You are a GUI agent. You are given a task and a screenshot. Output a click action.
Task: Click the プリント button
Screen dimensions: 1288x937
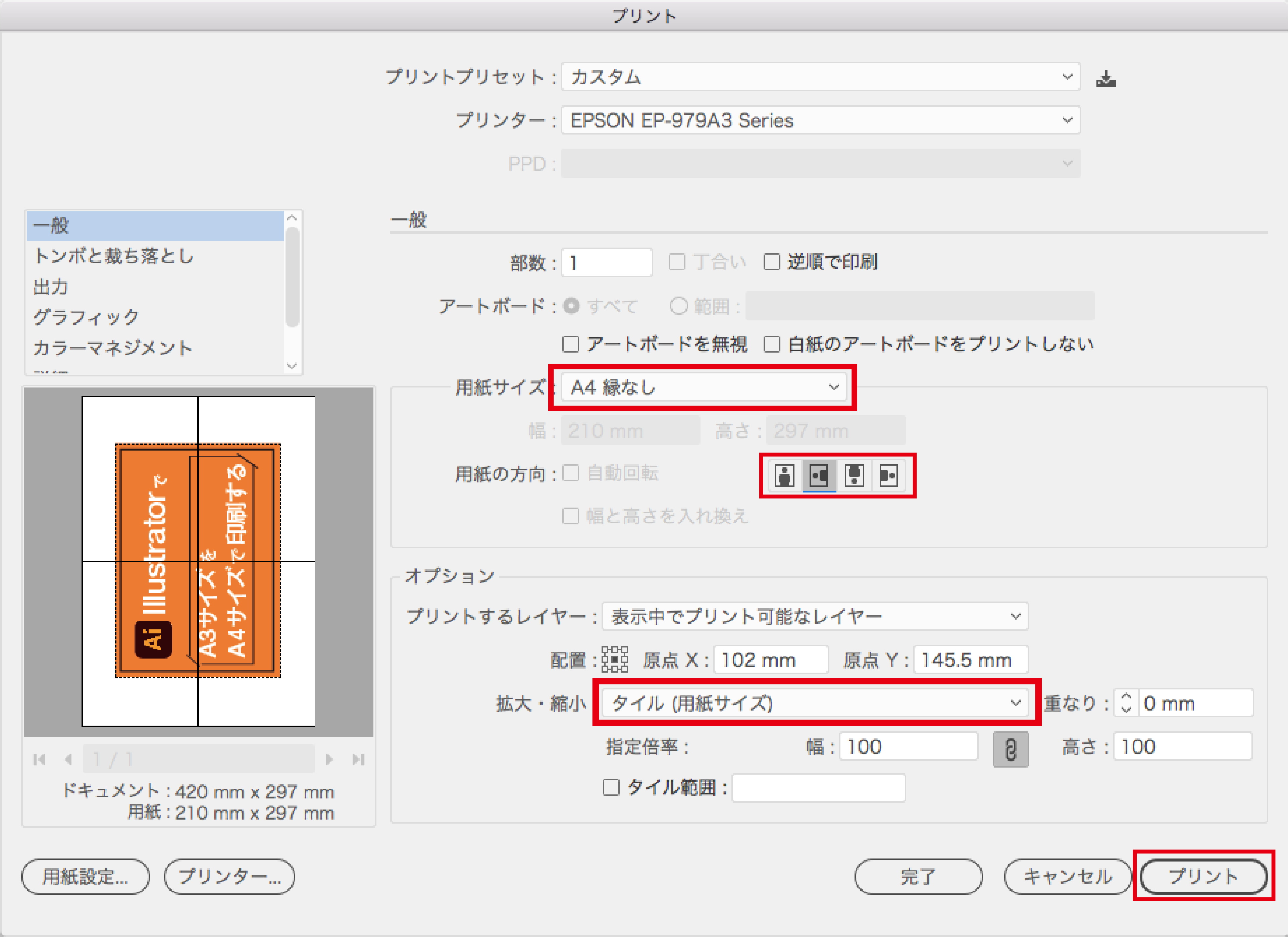1203,876
